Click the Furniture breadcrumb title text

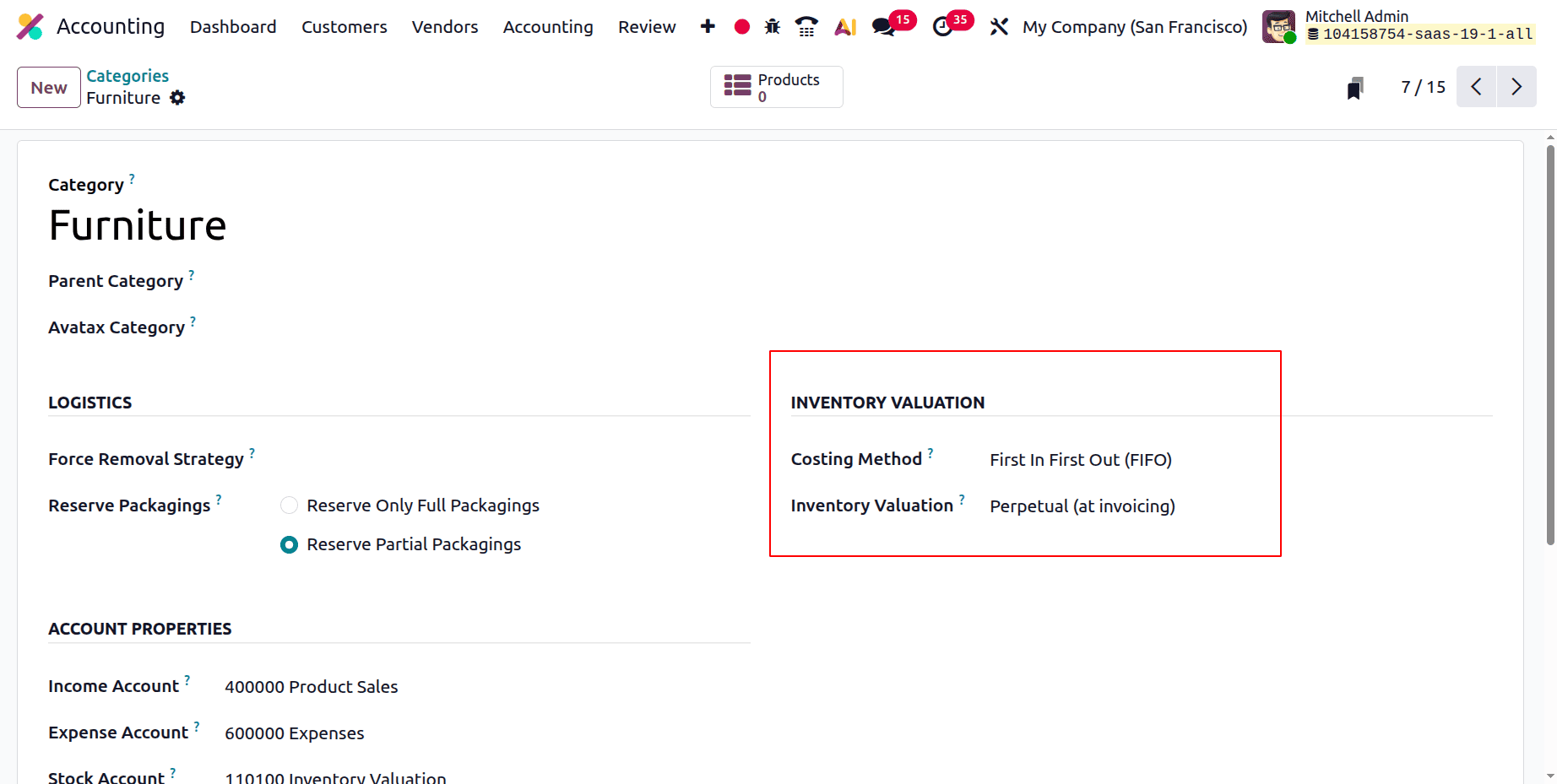point(123,98)
